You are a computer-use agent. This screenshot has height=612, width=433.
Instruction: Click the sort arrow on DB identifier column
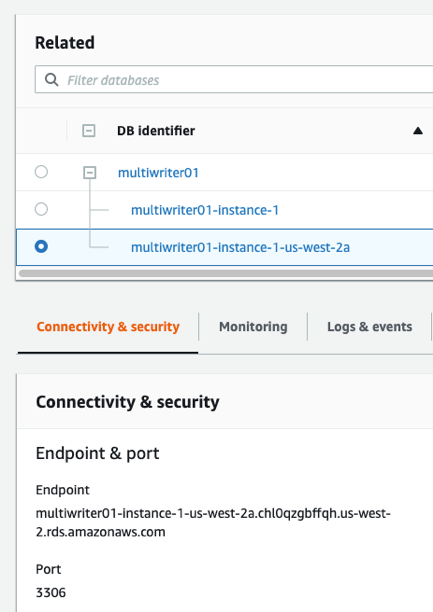point(418,131)
